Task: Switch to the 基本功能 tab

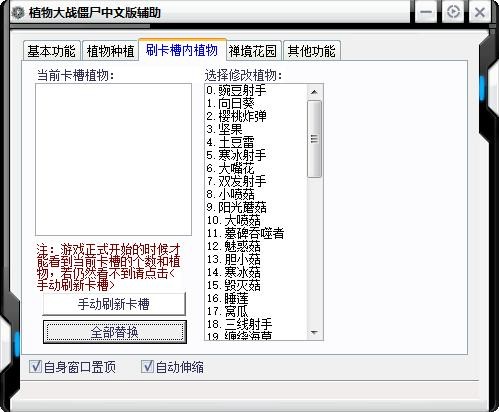Action: coord(52,51)
